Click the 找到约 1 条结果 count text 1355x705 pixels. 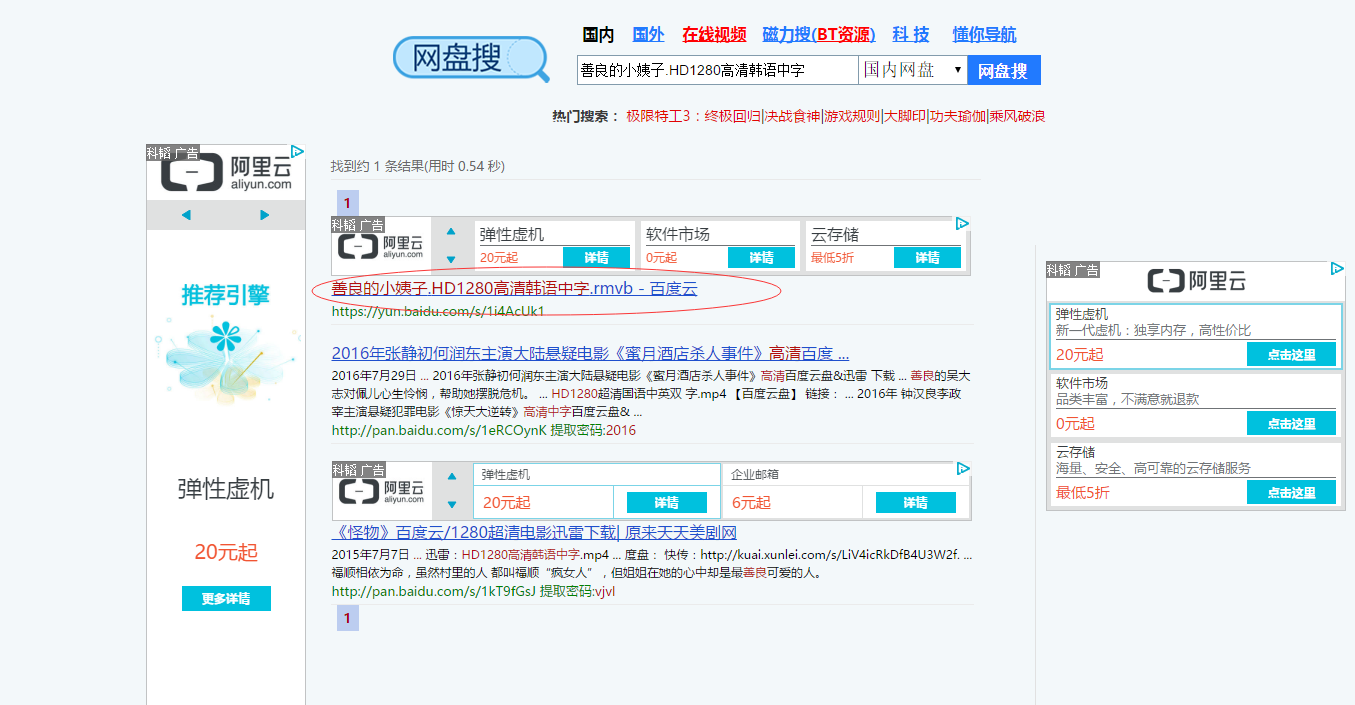418,166
